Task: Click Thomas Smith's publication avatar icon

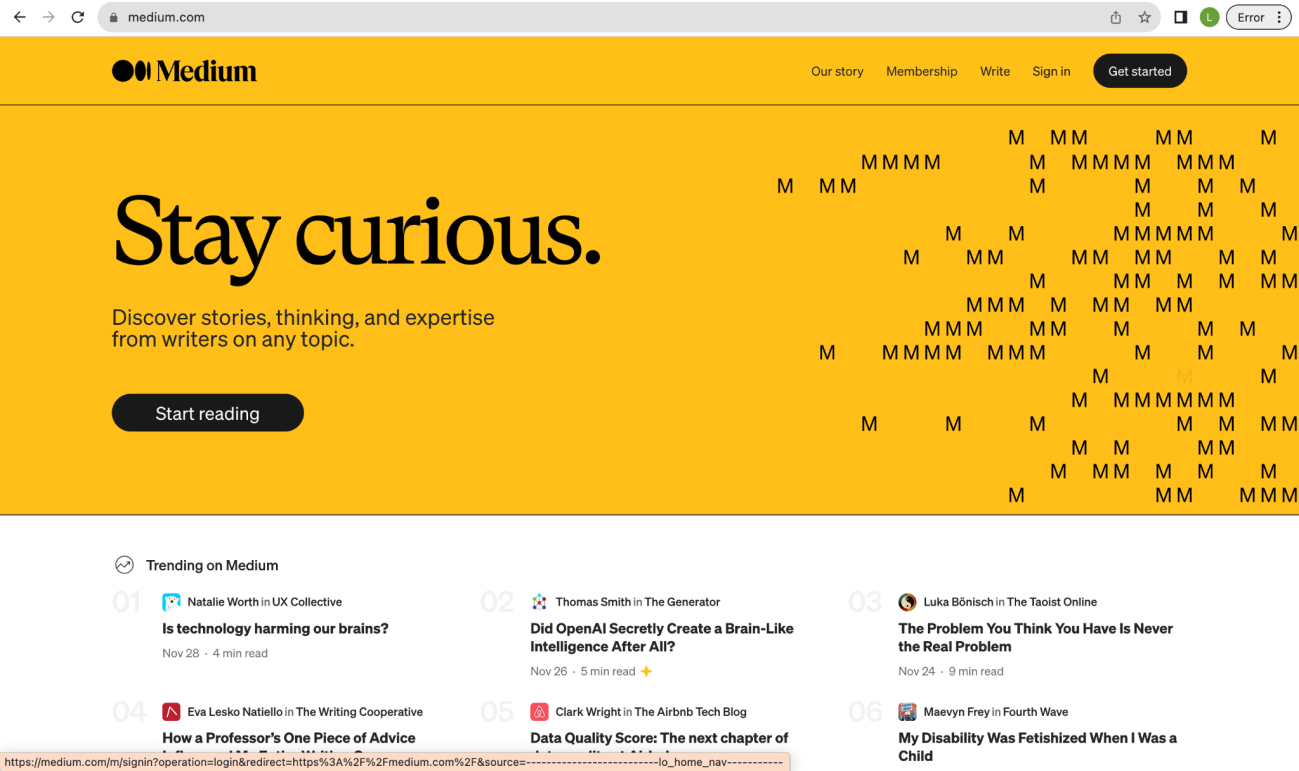Action: 539,602
